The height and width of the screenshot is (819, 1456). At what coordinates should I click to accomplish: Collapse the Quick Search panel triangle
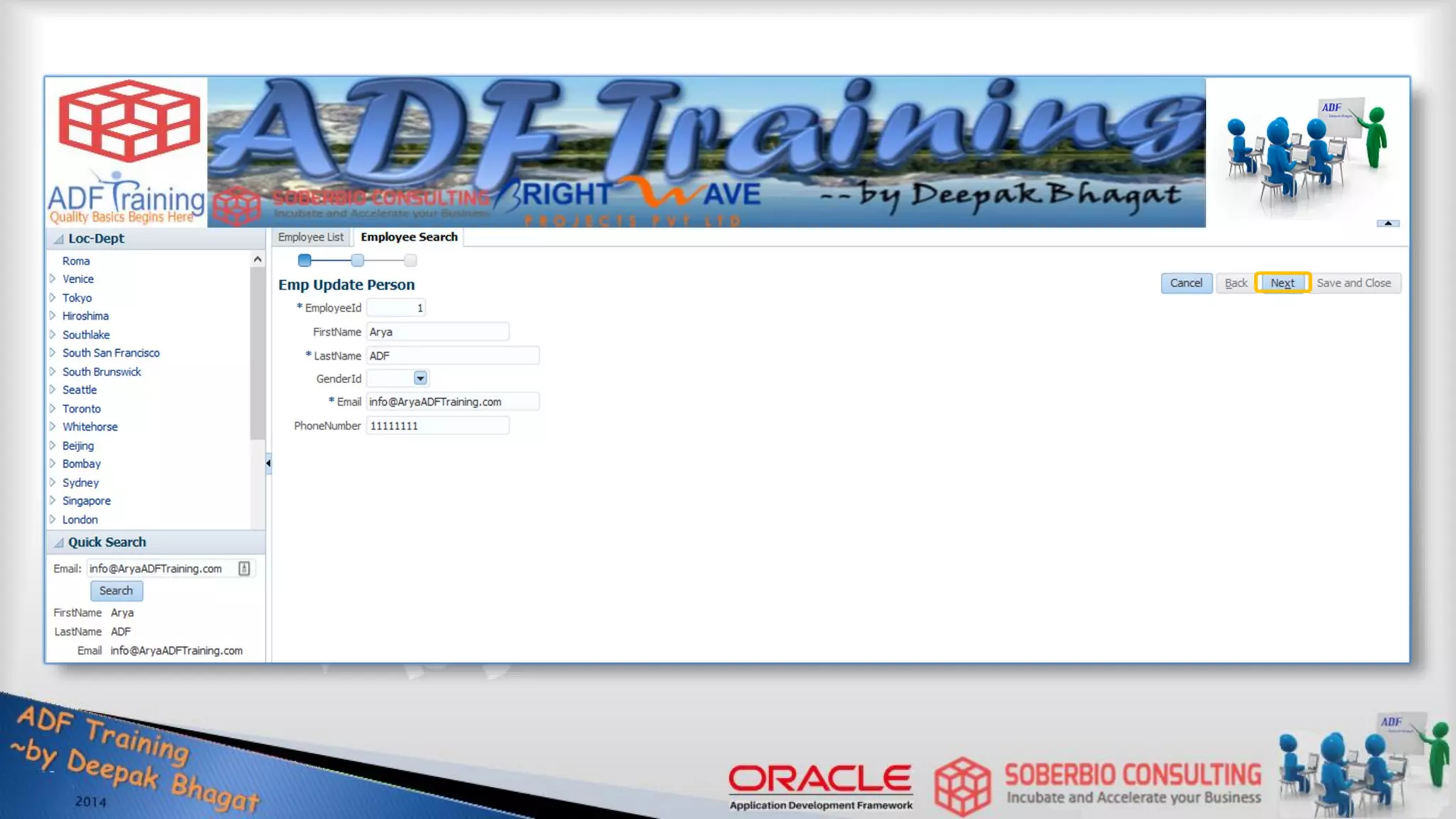pyautogui.click(x=59, y=542)
